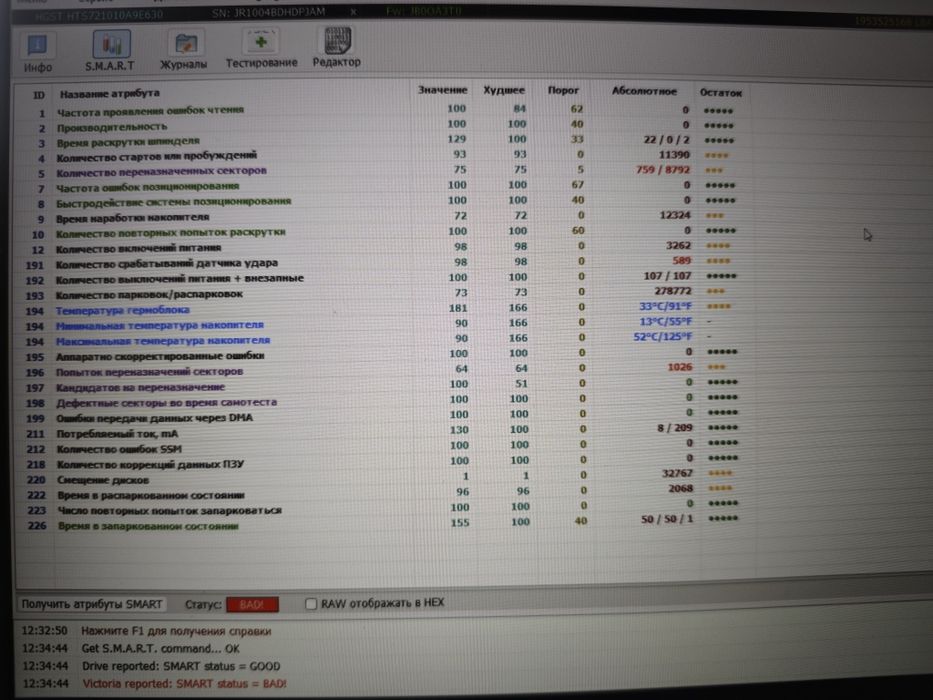Select row Смещение дисков
The width and height of the screenshot is (933, 700).
(x=384, y=478)
